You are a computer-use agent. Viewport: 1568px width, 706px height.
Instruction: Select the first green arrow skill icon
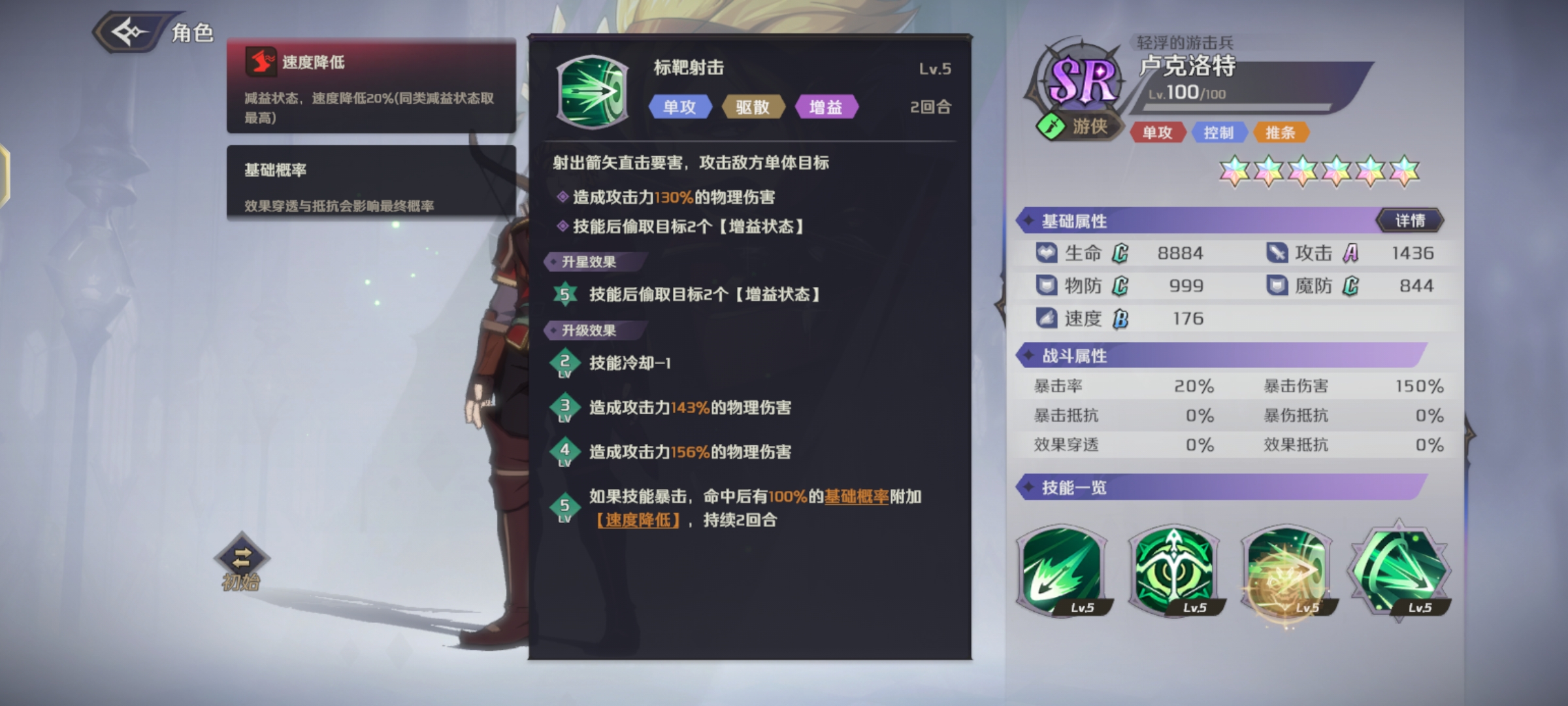tap(1063, 572)
